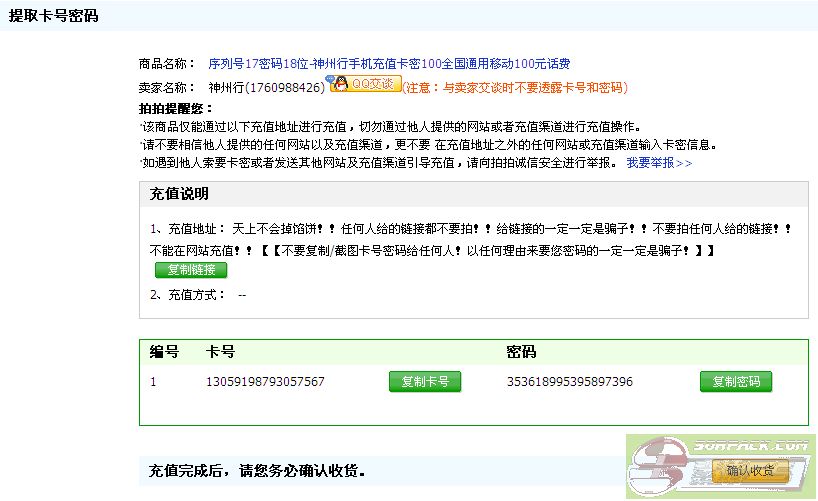Click the 卡号 column header
Viewport: 818px width, 501px height.
point(220,352)
